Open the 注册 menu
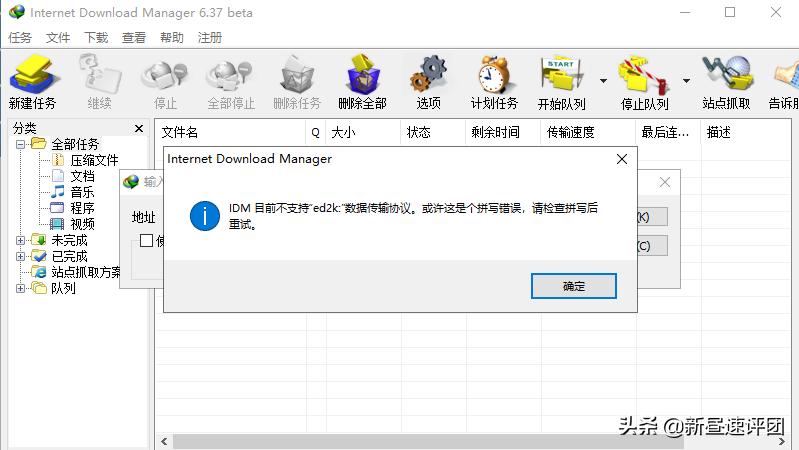Image resolution: width=799 pixels, height=450 pixels. point(210,37)
